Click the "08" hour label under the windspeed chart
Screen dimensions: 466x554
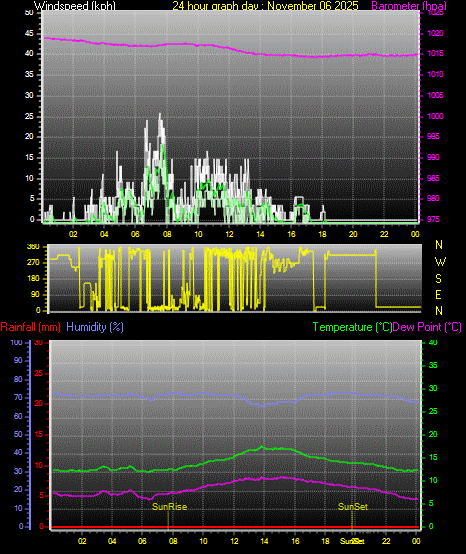pyautogui.click(x=167, y=234)
